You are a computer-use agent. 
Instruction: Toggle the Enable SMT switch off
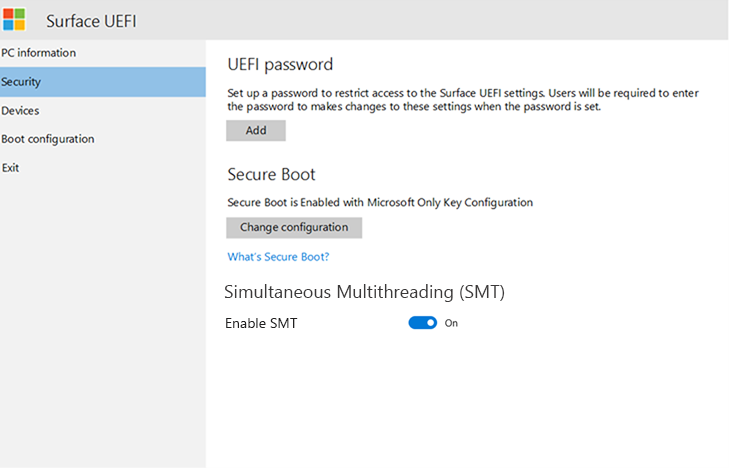[x=423, y=323]
